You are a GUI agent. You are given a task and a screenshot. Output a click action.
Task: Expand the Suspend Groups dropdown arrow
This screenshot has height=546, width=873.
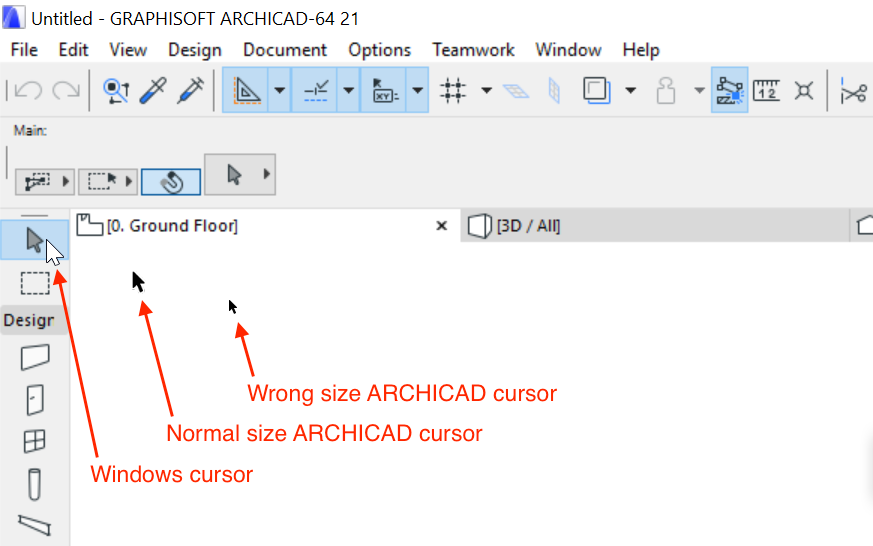coord(699,90)
